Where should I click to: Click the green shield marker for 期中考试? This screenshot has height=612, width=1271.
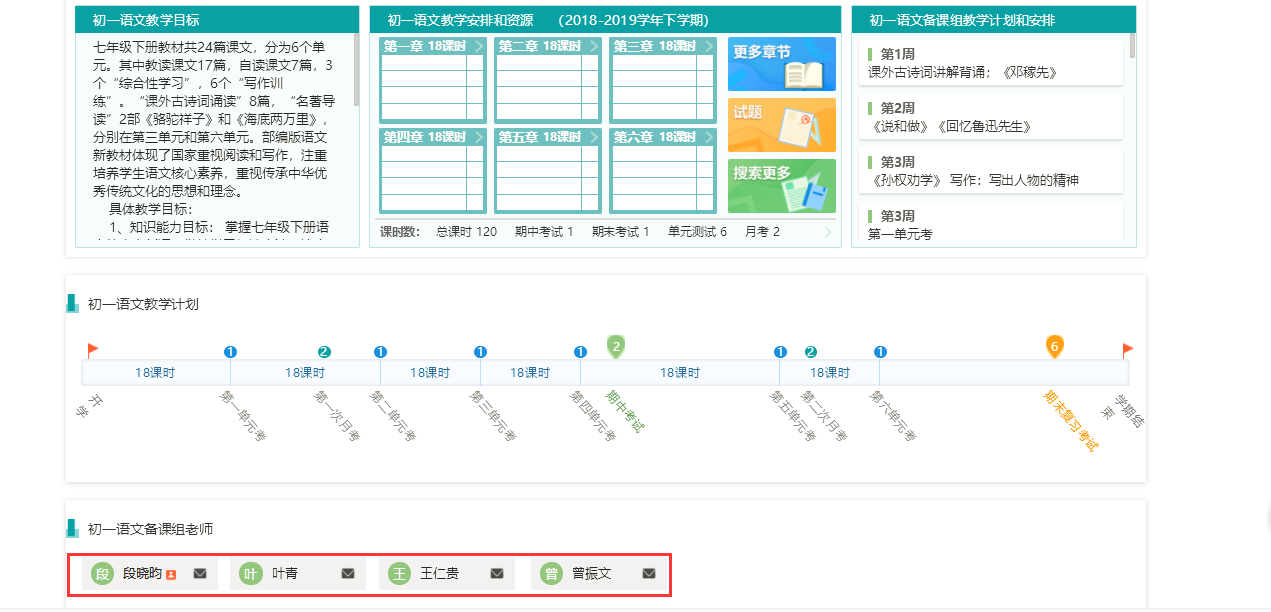[616, 347]
